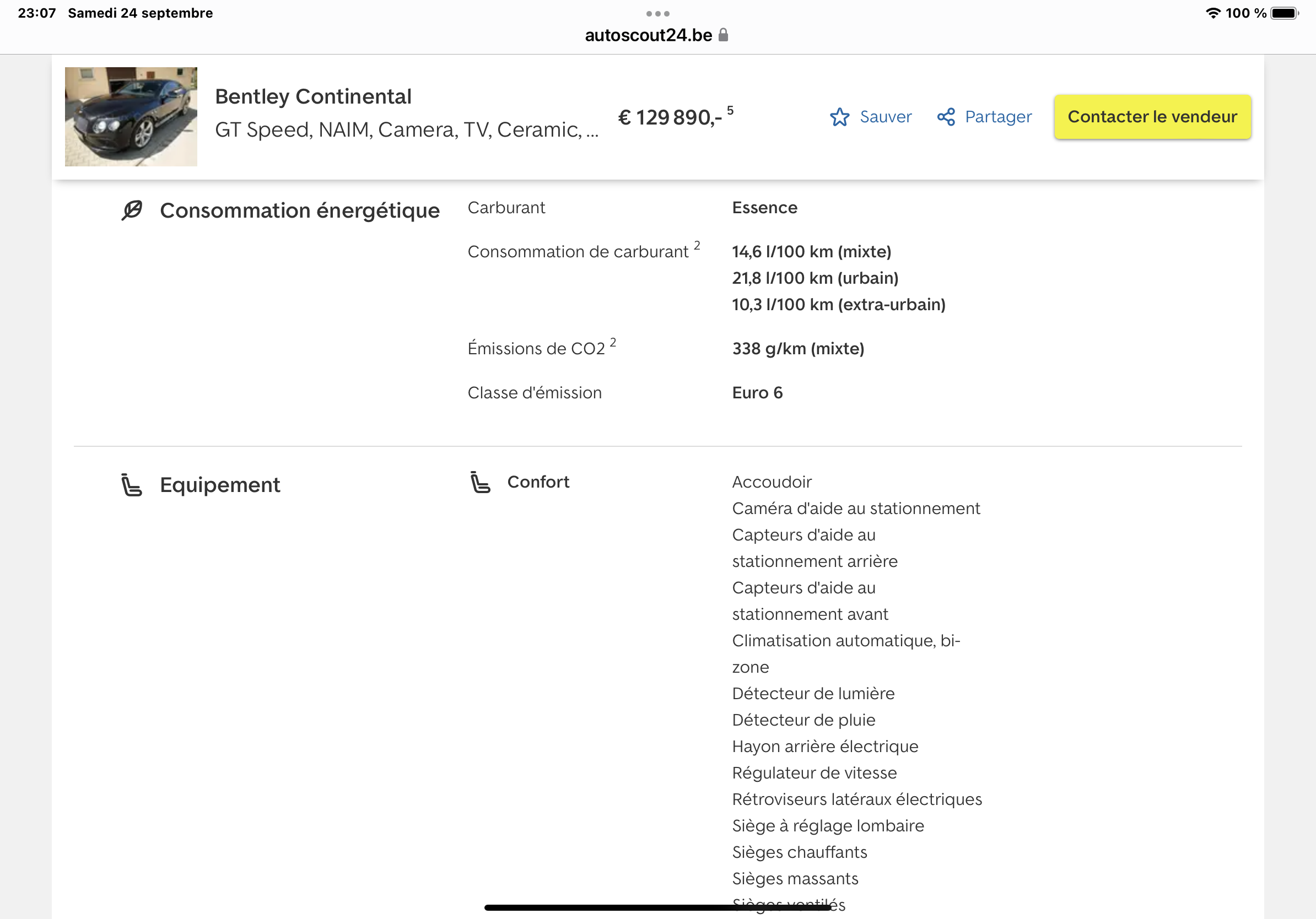Image resolution: width=1316 pixels, height=919 pixels.
Task: Tap the autoscout24.be address field
Action: [x=648, y=35]
